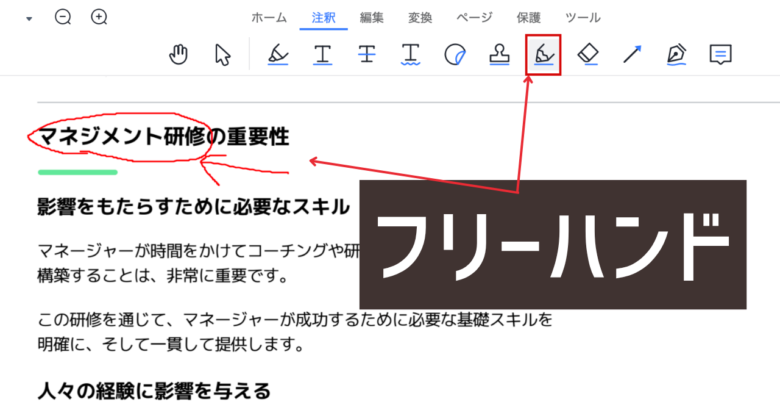Zoom out with the minus magnifier
This screenshot has width=780, height=410.
(63, 17)
